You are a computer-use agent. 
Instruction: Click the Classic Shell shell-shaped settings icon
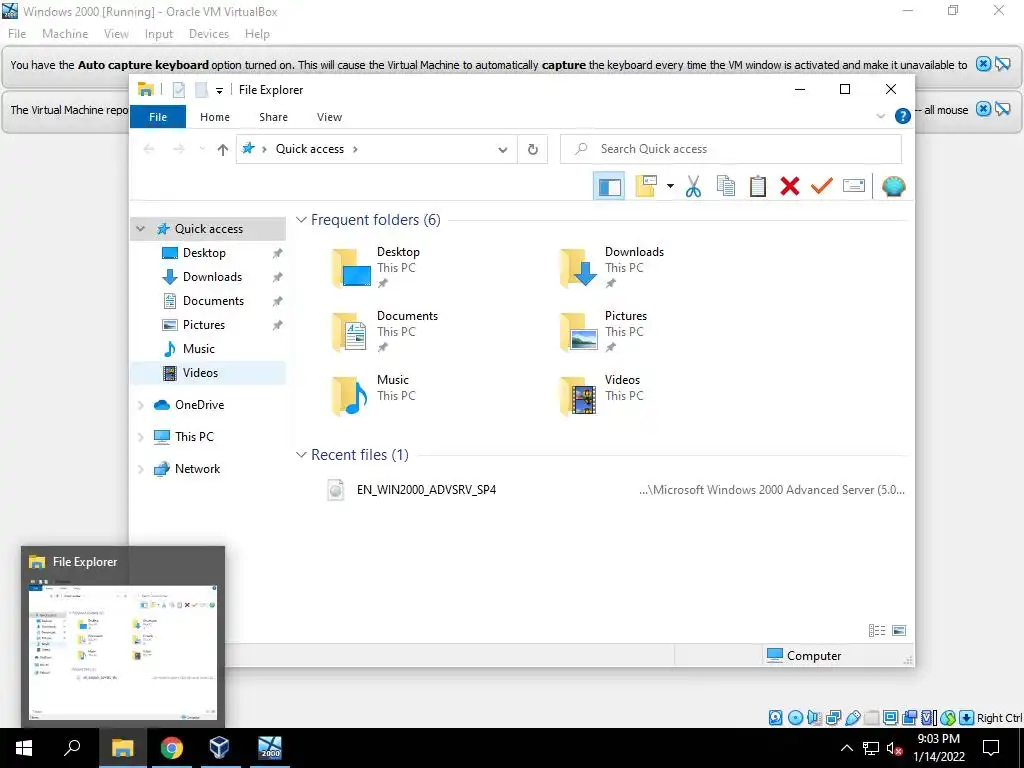coord(893,187)
